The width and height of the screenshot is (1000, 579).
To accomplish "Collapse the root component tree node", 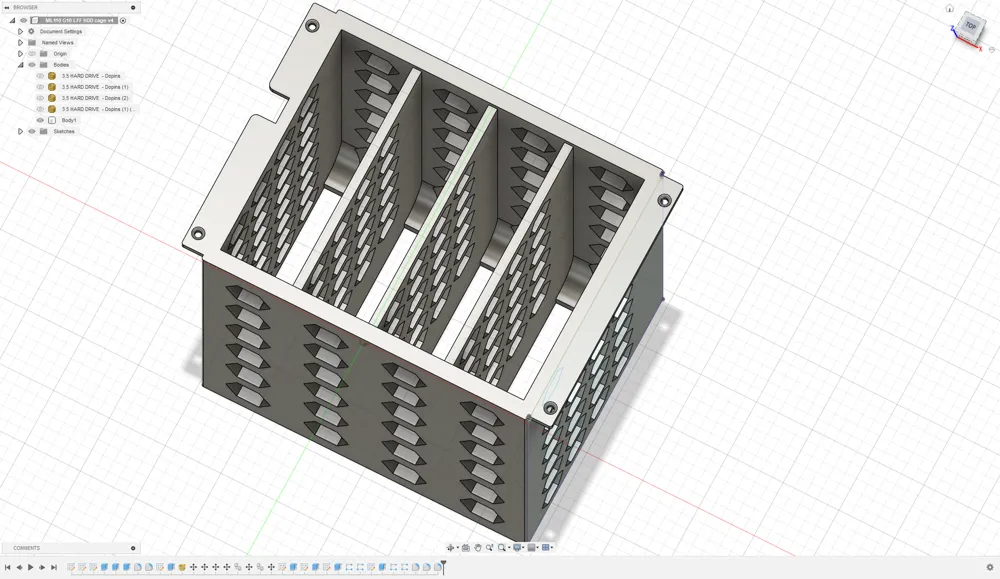I will (x=12, y=20).
